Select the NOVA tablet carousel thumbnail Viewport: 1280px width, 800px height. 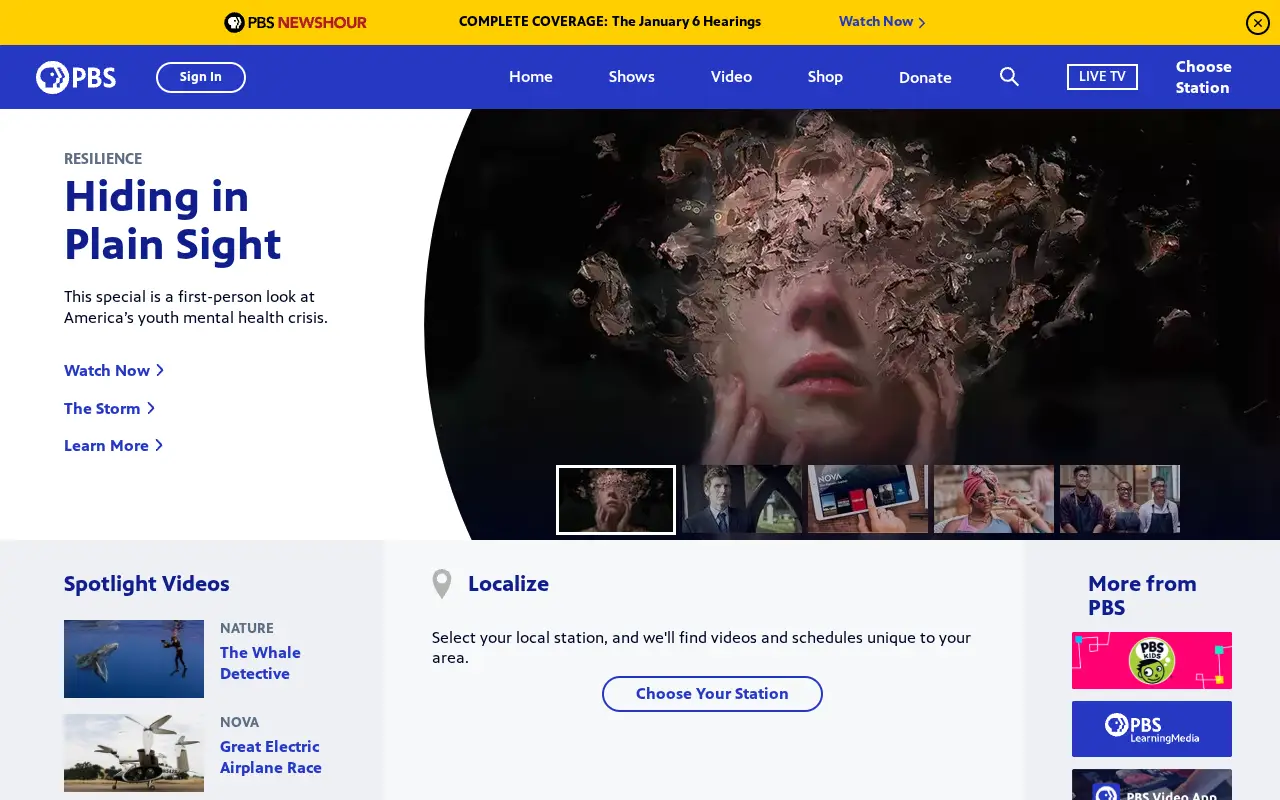[868, 499]
